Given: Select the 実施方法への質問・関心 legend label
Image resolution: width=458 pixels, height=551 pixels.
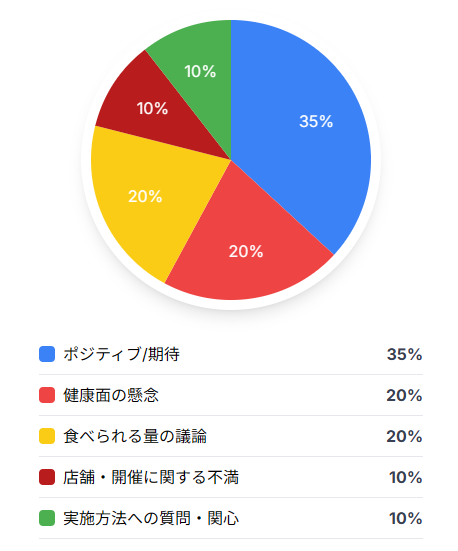Looking at the screenshot, I should (151, 518).
